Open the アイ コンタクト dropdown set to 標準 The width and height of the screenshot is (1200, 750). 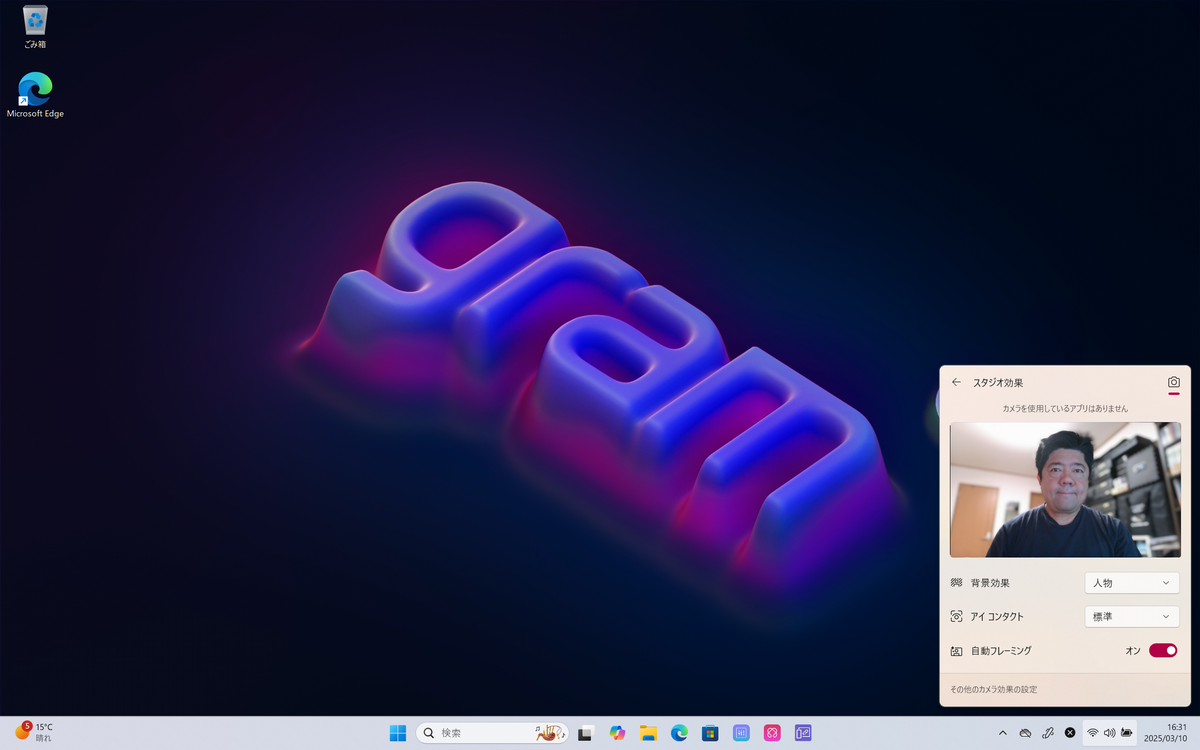pyautogui.click(x=1132, y=617)
